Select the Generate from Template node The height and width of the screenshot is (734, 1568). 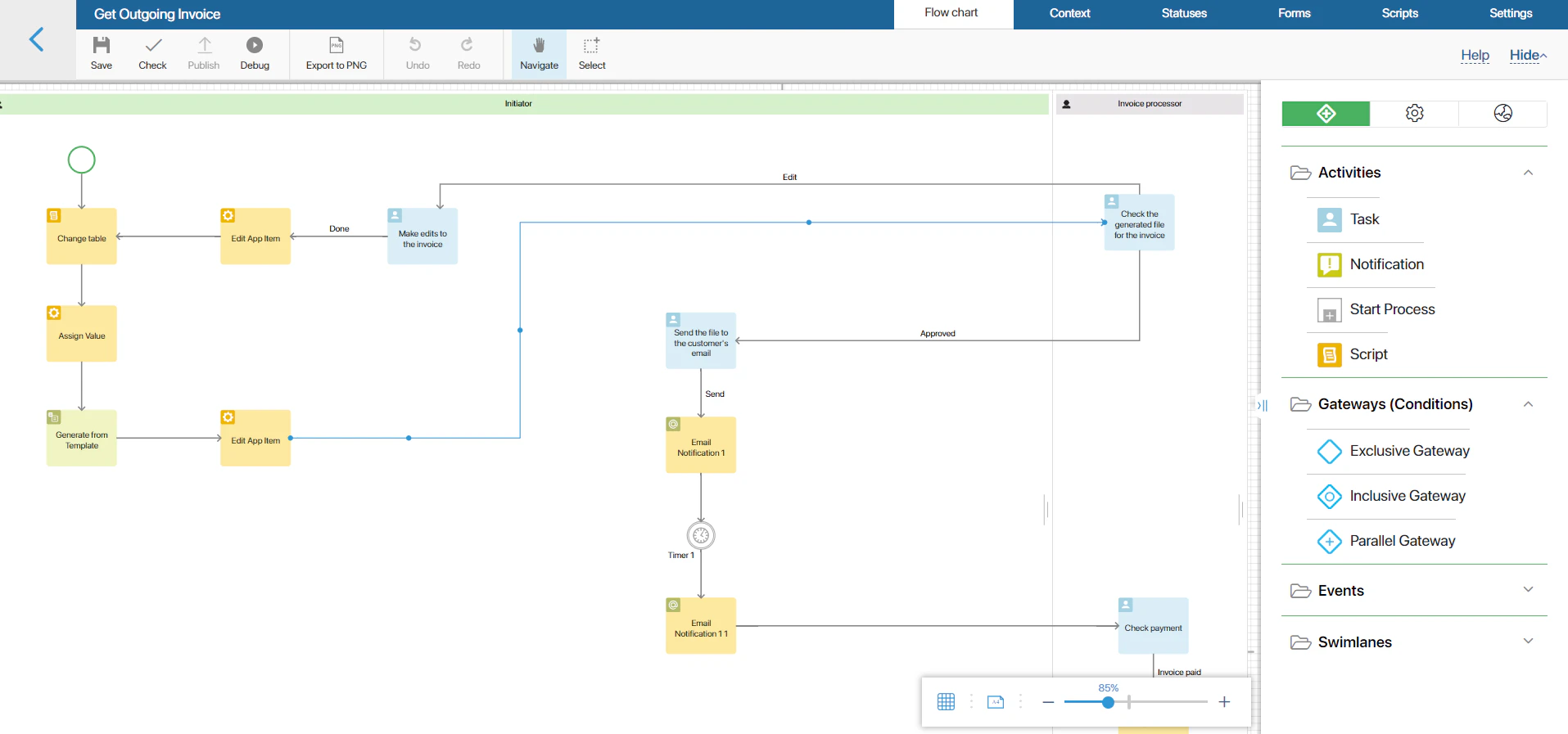82,439
